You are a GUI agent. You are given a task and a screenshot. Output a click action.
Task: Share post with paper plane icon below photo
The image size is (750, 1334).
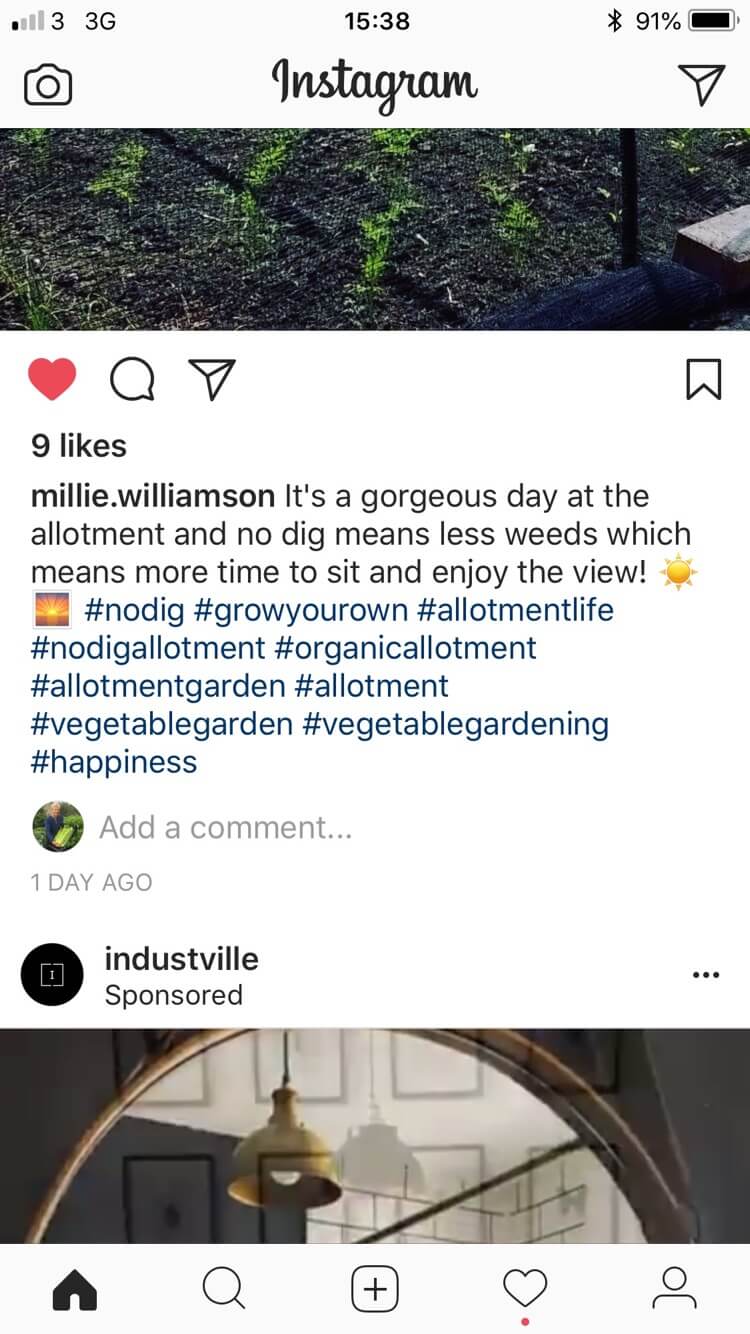point(212,380)
